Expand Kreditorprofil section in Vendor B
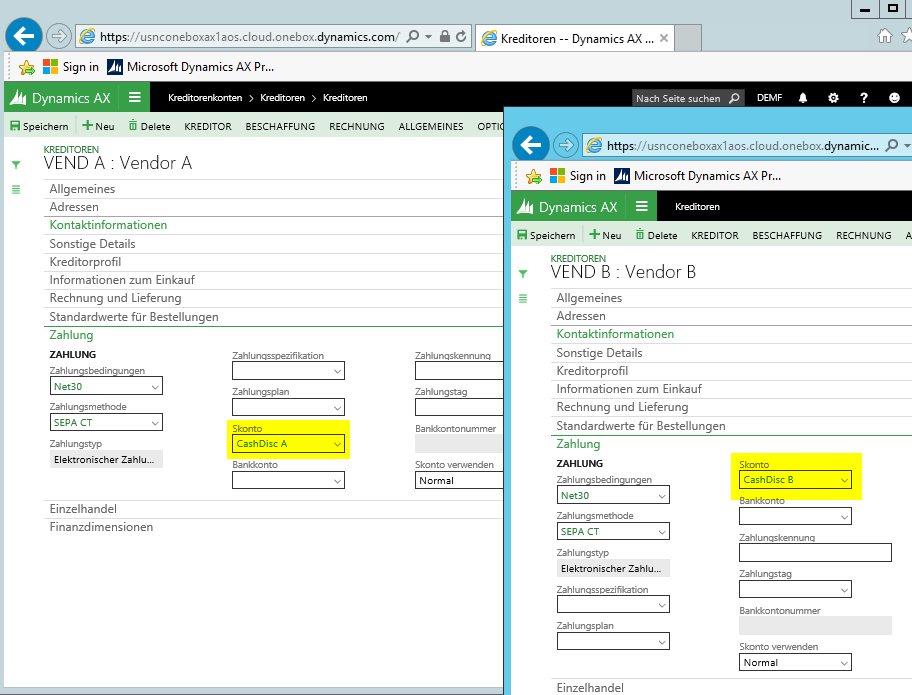 (598, 371)
